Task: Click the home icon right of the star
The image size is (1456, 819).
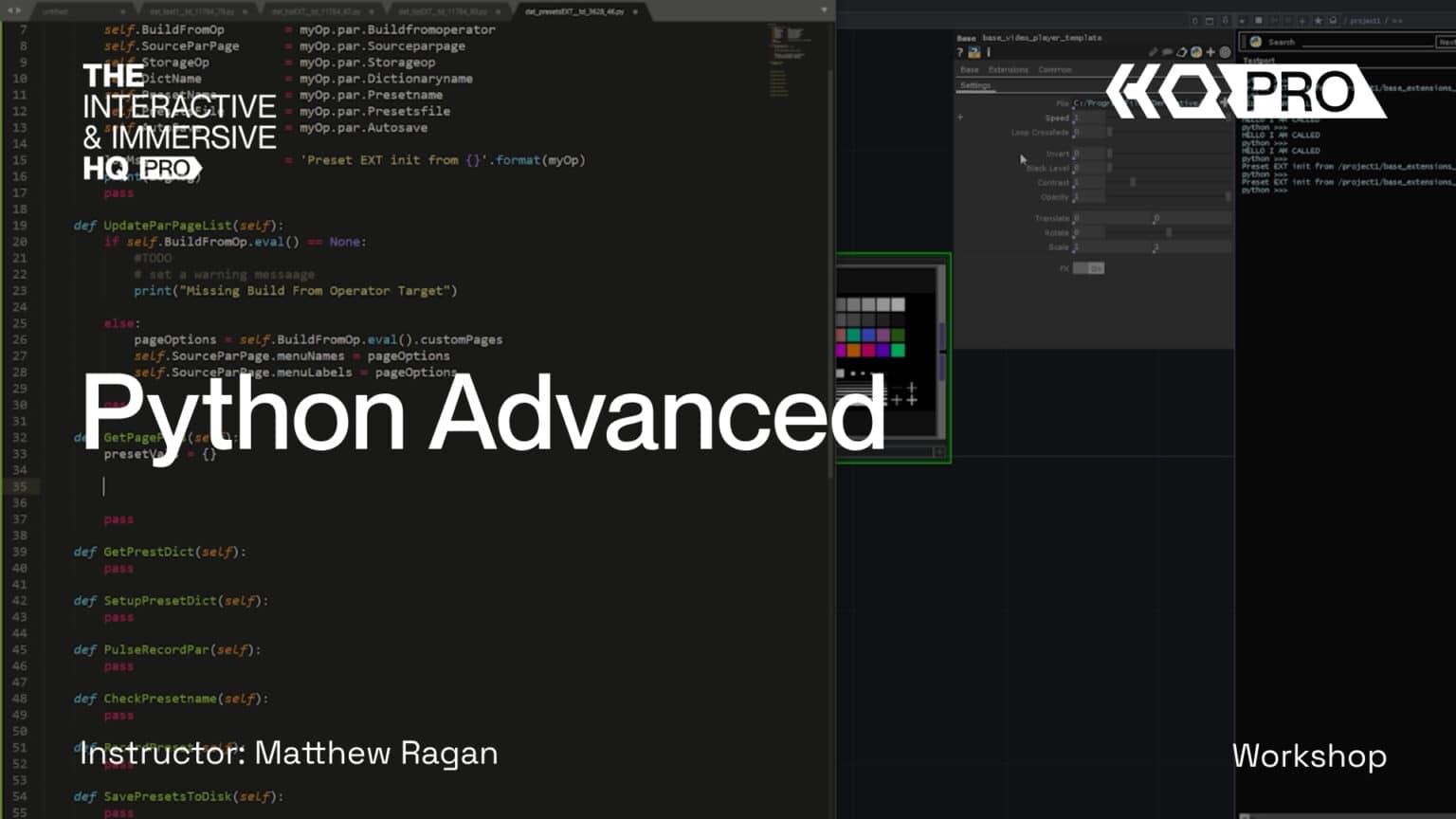Action: coord(1333,21)
